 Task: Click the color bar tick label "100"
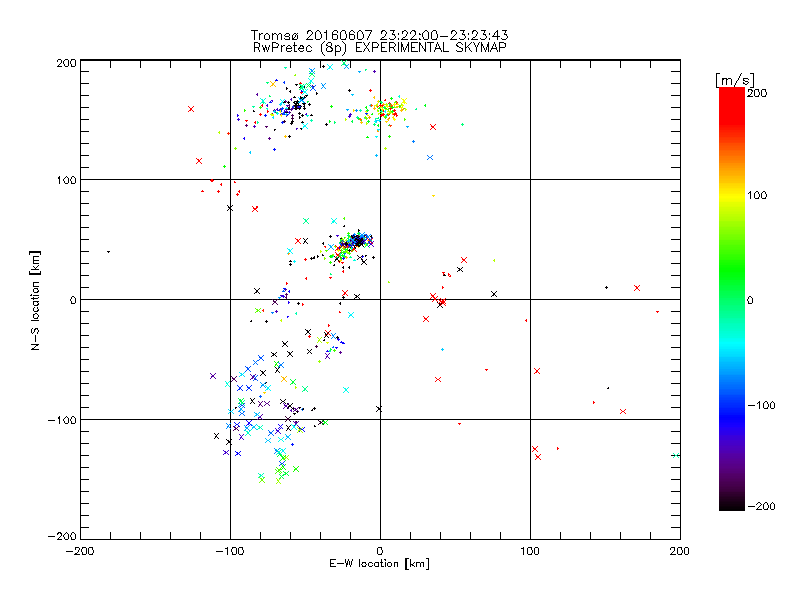757,195
